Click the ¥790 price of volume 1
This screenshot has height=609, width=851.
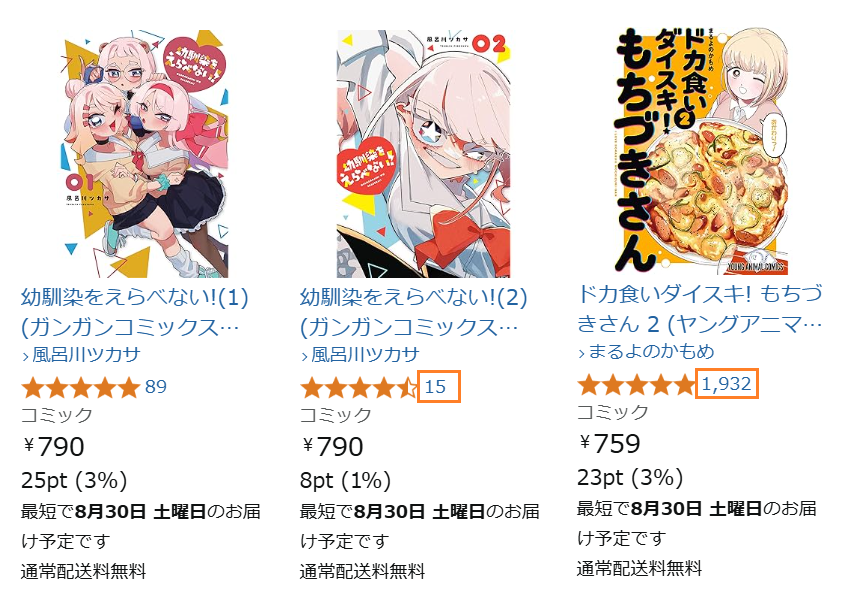pyautogui.click(x=54, y=447)
